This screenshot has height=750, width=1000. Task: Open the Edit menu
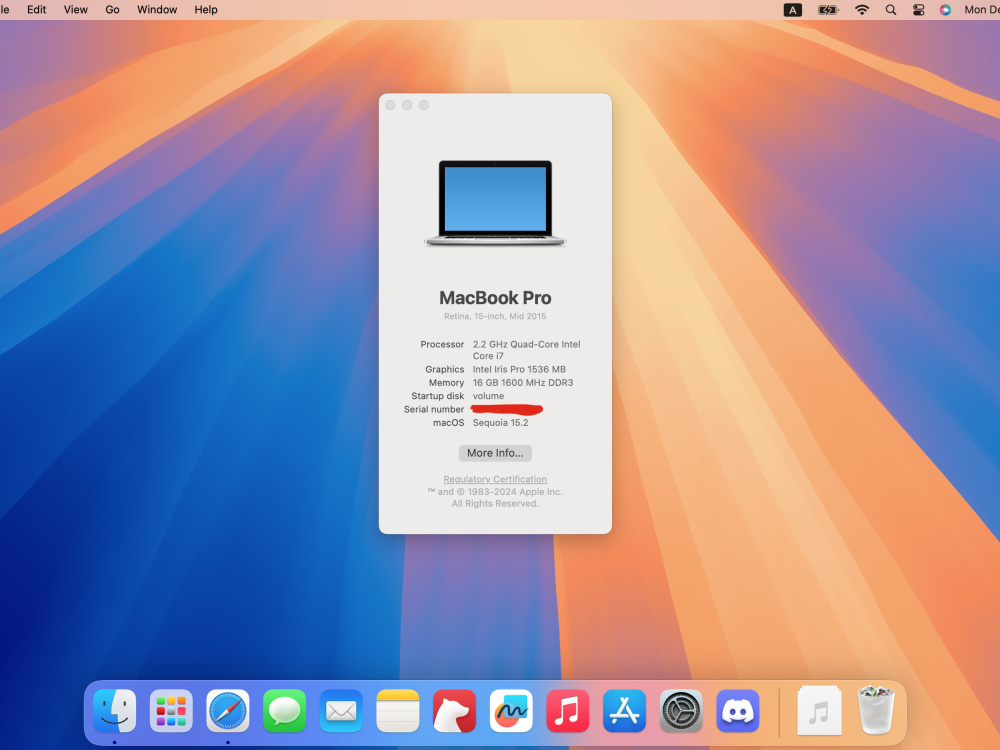(x=36, y=10)
